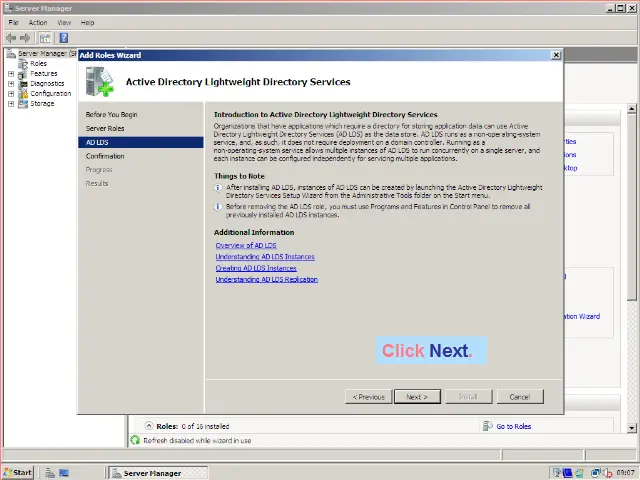Expand the Features tree node

(x=11, y=74)
